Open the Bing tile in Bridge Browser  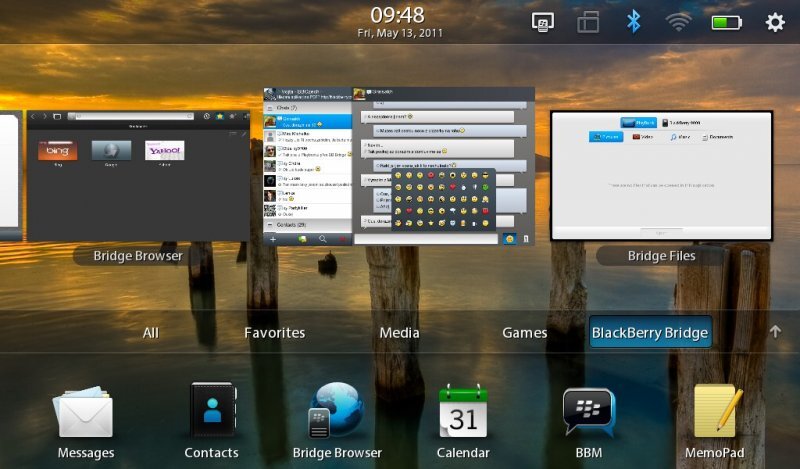(x=58, y=151)
